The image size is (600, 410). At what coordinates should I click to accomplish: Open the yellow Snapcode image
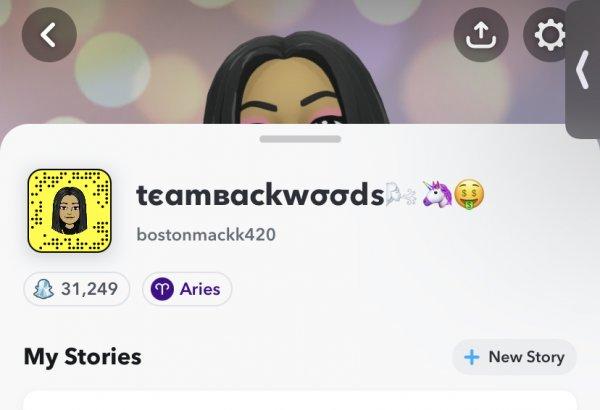[70, 211]
